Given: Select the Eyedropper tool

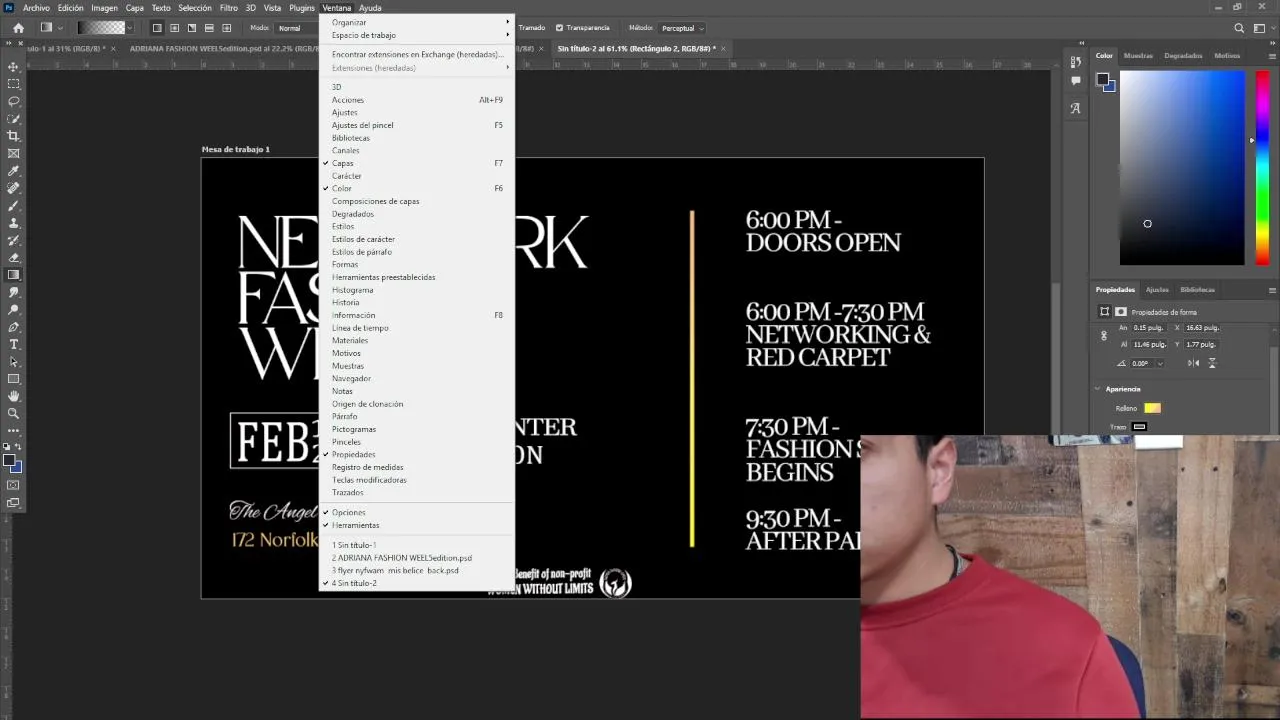Looking at the screenshot, I should [x=14, y=171].
